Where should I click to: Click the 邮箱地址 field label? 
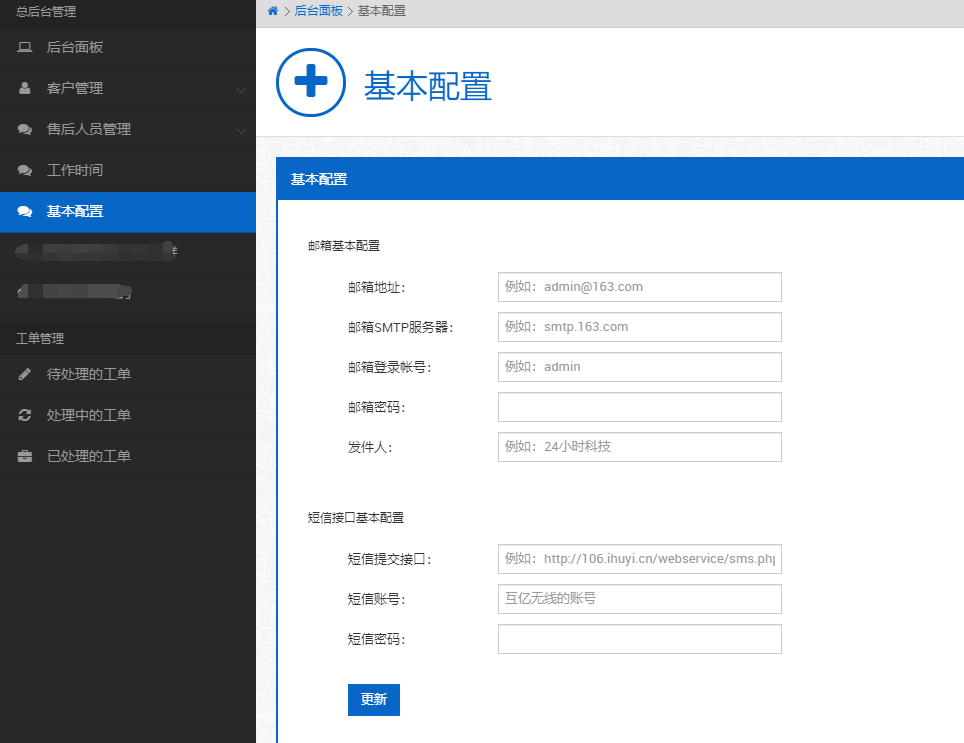(377, 288)
